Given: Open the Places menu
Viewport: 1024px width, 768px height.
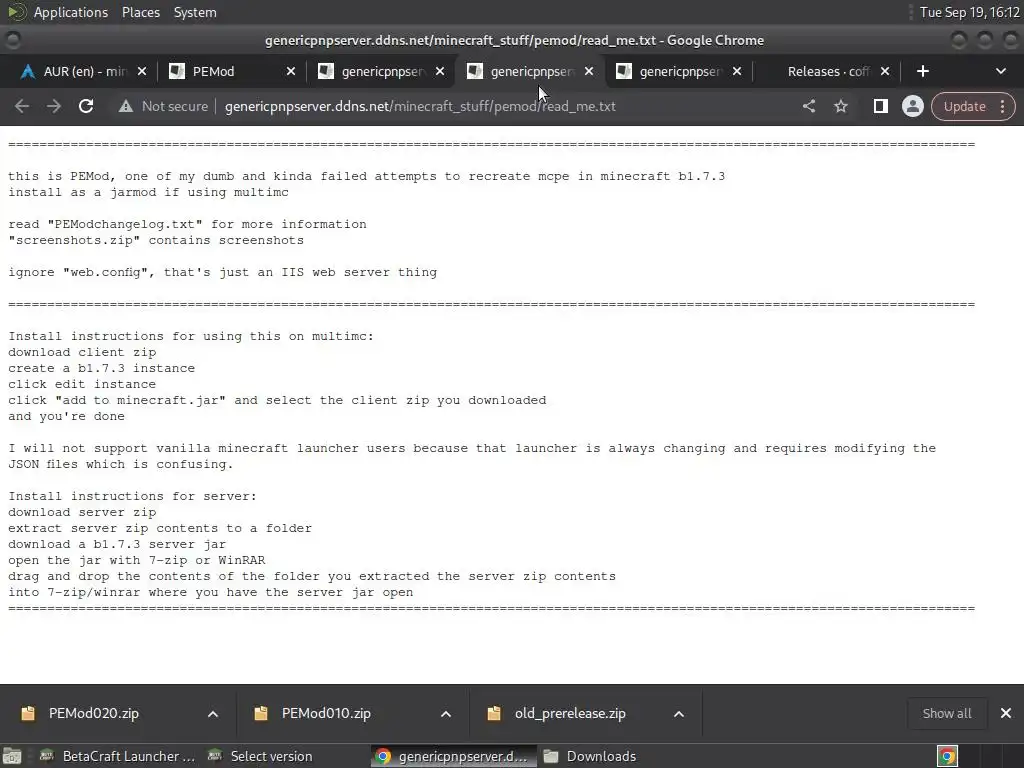Looking at the screenshot, I should [140, 12].
